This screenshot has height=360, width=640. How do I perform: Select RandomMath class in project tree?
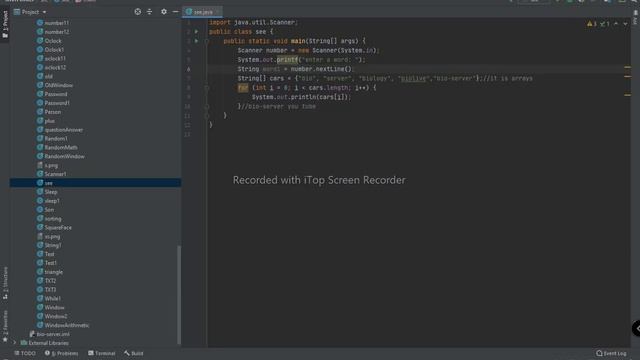tap(57, 147)
